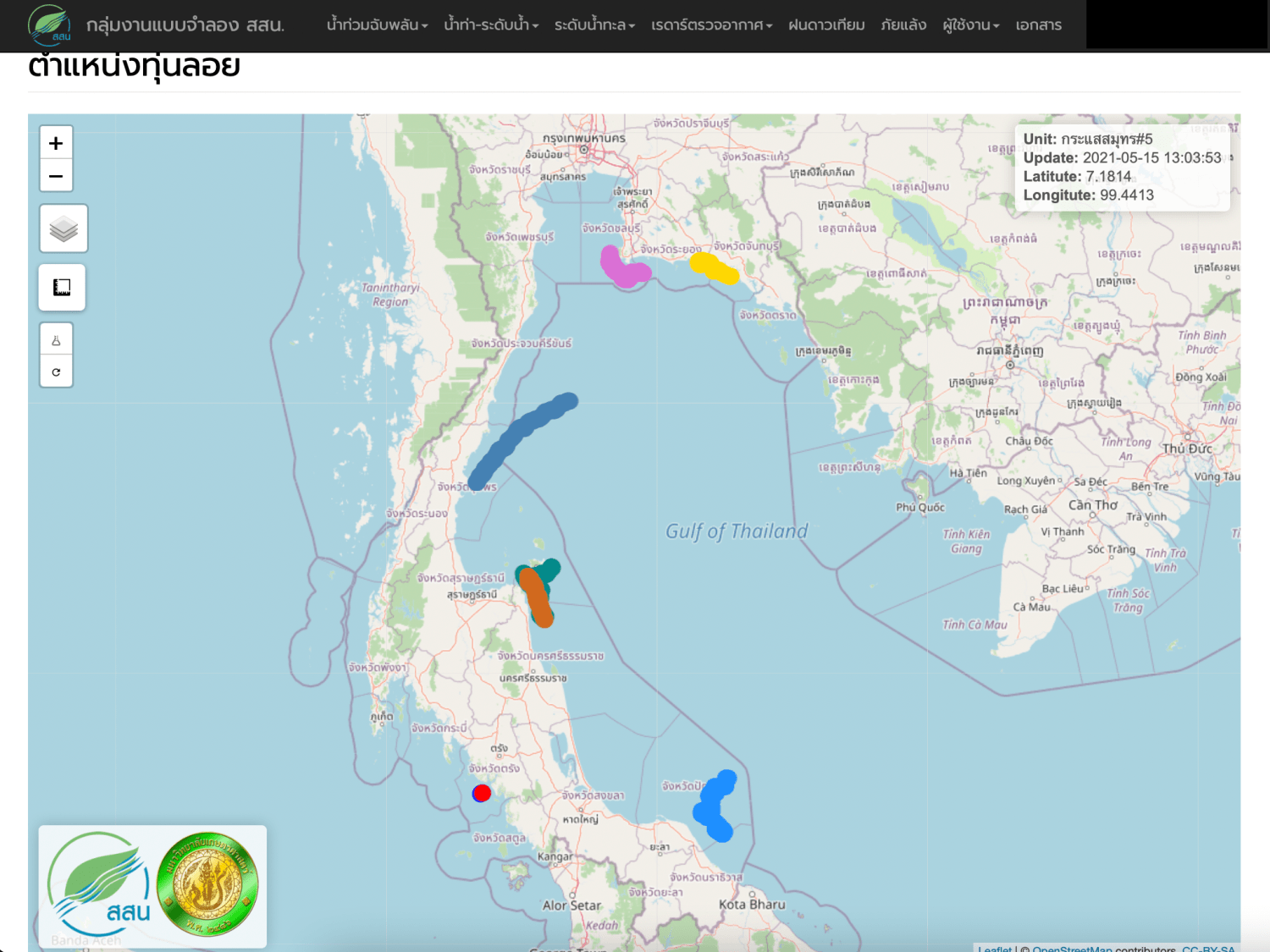The image size is (1270, 952).
Task: Activate the measure ruler tool
Action: point(62,288)
